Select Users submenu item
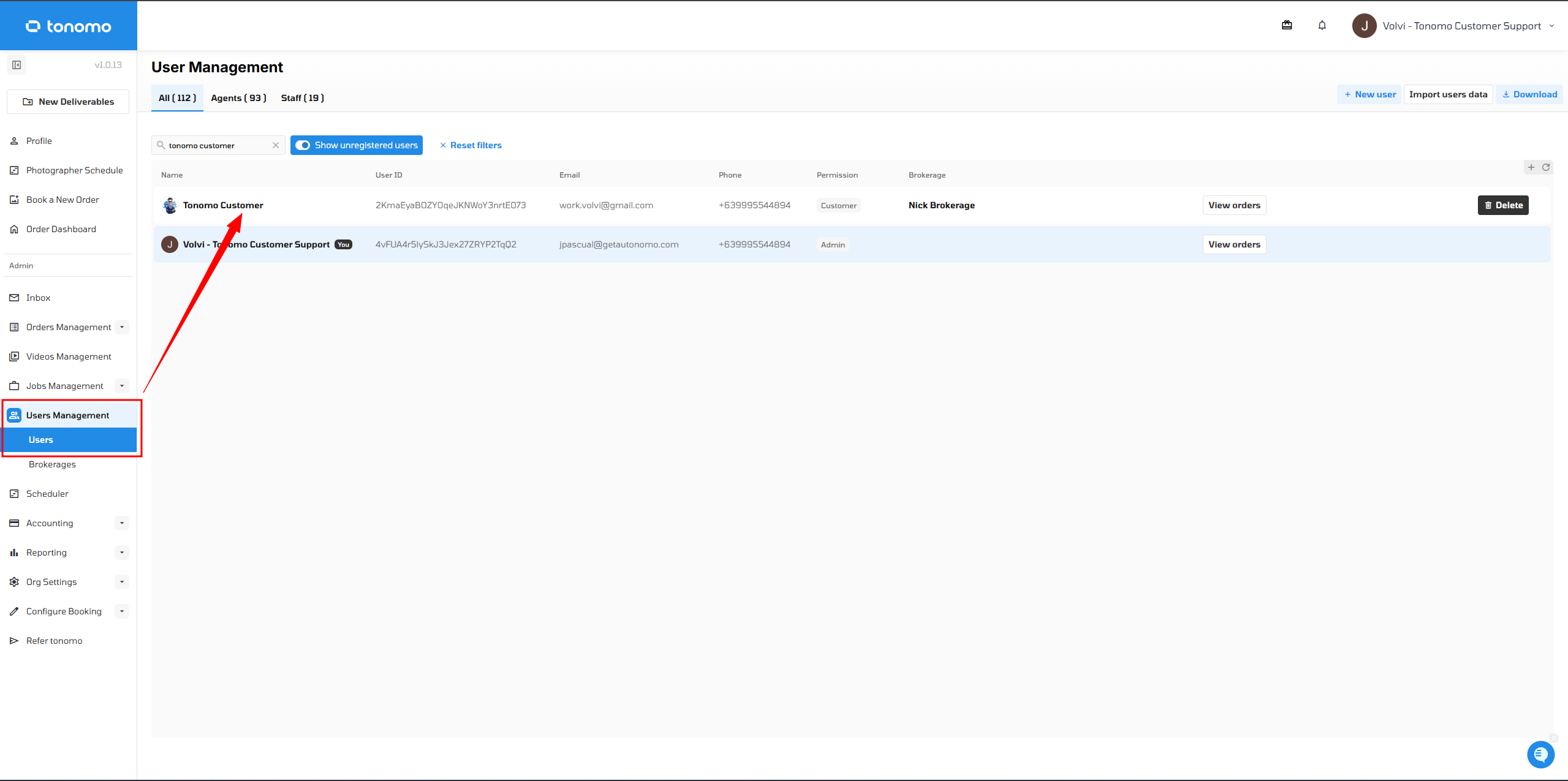The image size is (1568, 781). coord(69,440)
